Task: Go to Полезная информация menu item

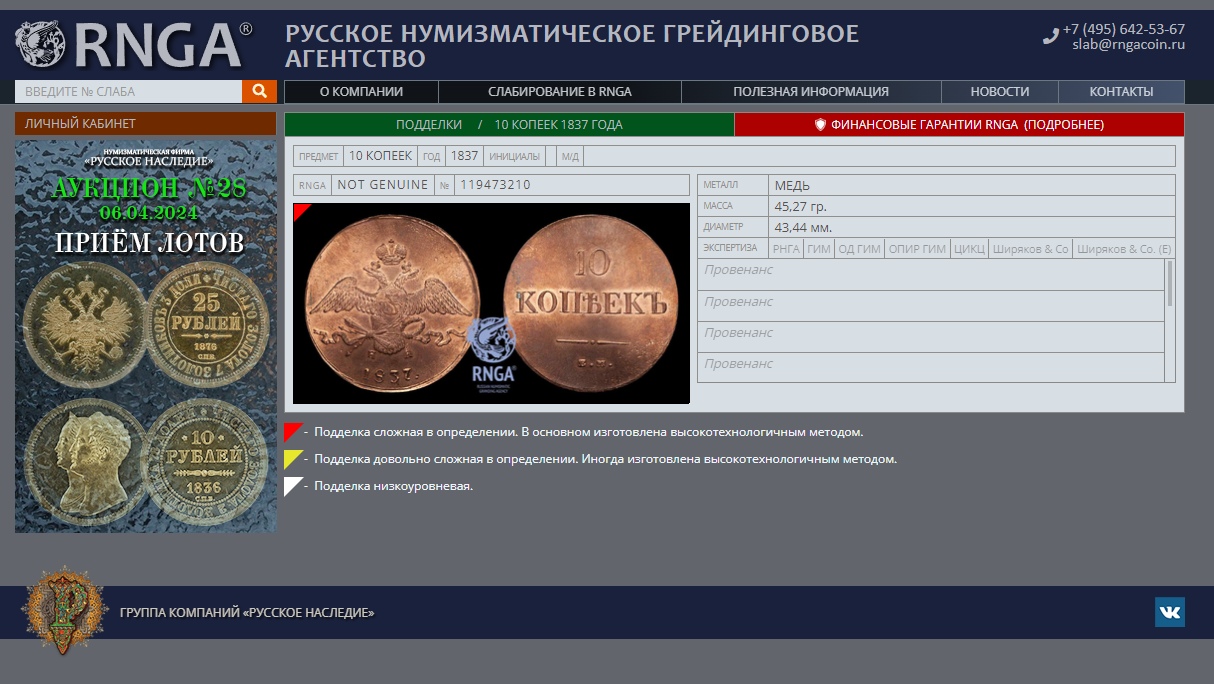Action: click(810, 92)
